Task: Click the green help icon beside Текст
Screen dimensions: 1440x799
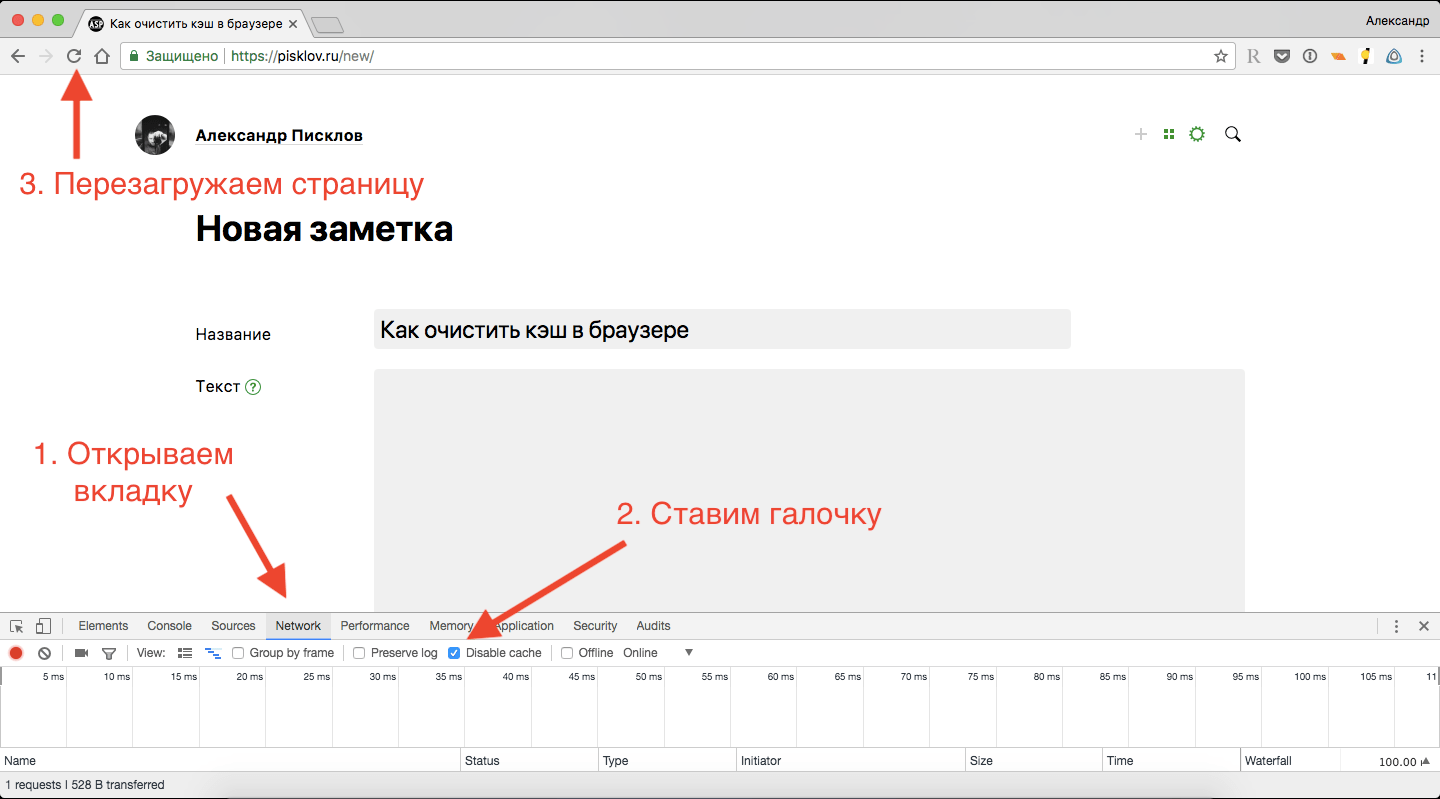Action: pos(253,387)
